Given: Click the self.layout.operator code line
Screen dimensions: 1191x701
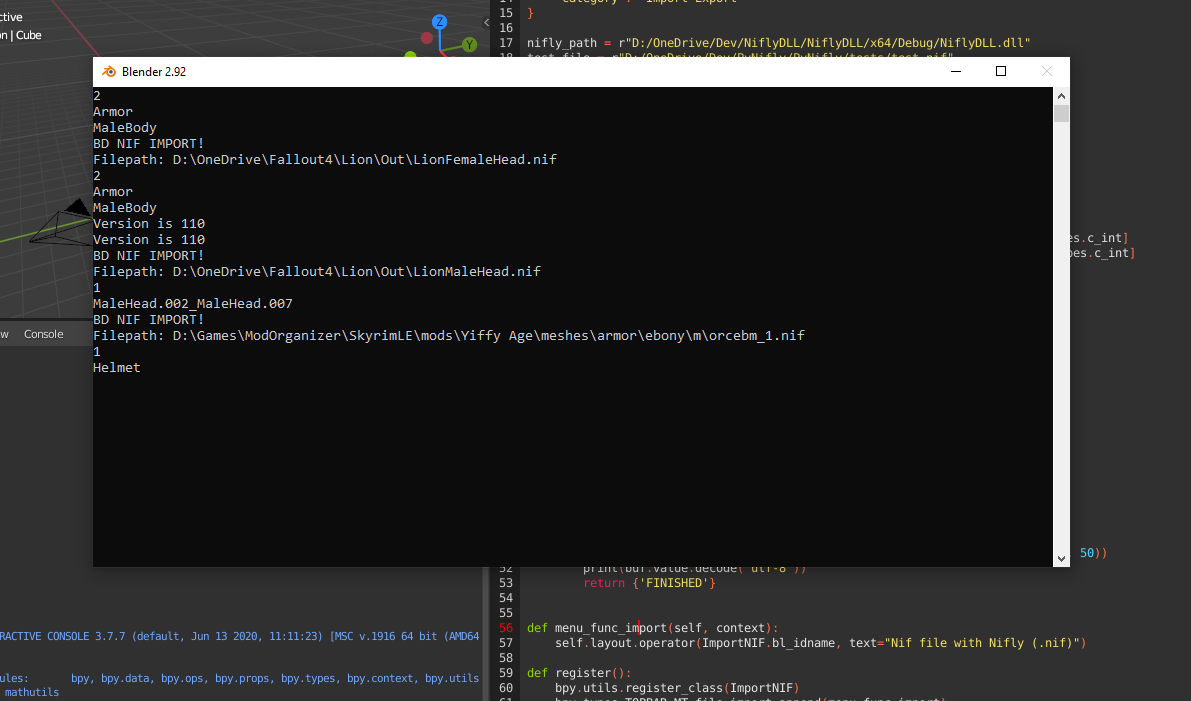Looking at the screenshot, I should (820, 643).
